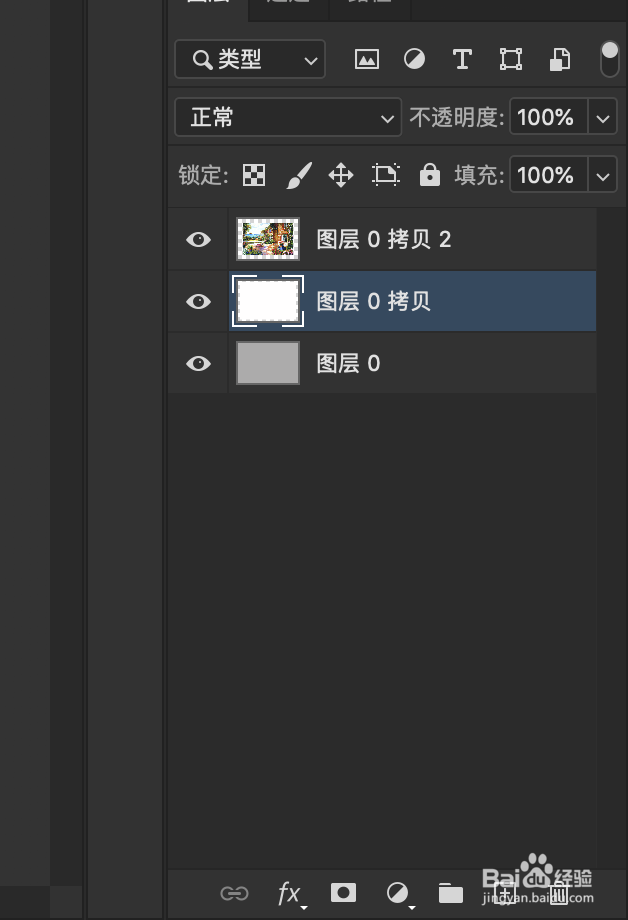The height and width of the screenshot is (920, 628).
Task: Turn off layer filtering switch
Action: 609,58
